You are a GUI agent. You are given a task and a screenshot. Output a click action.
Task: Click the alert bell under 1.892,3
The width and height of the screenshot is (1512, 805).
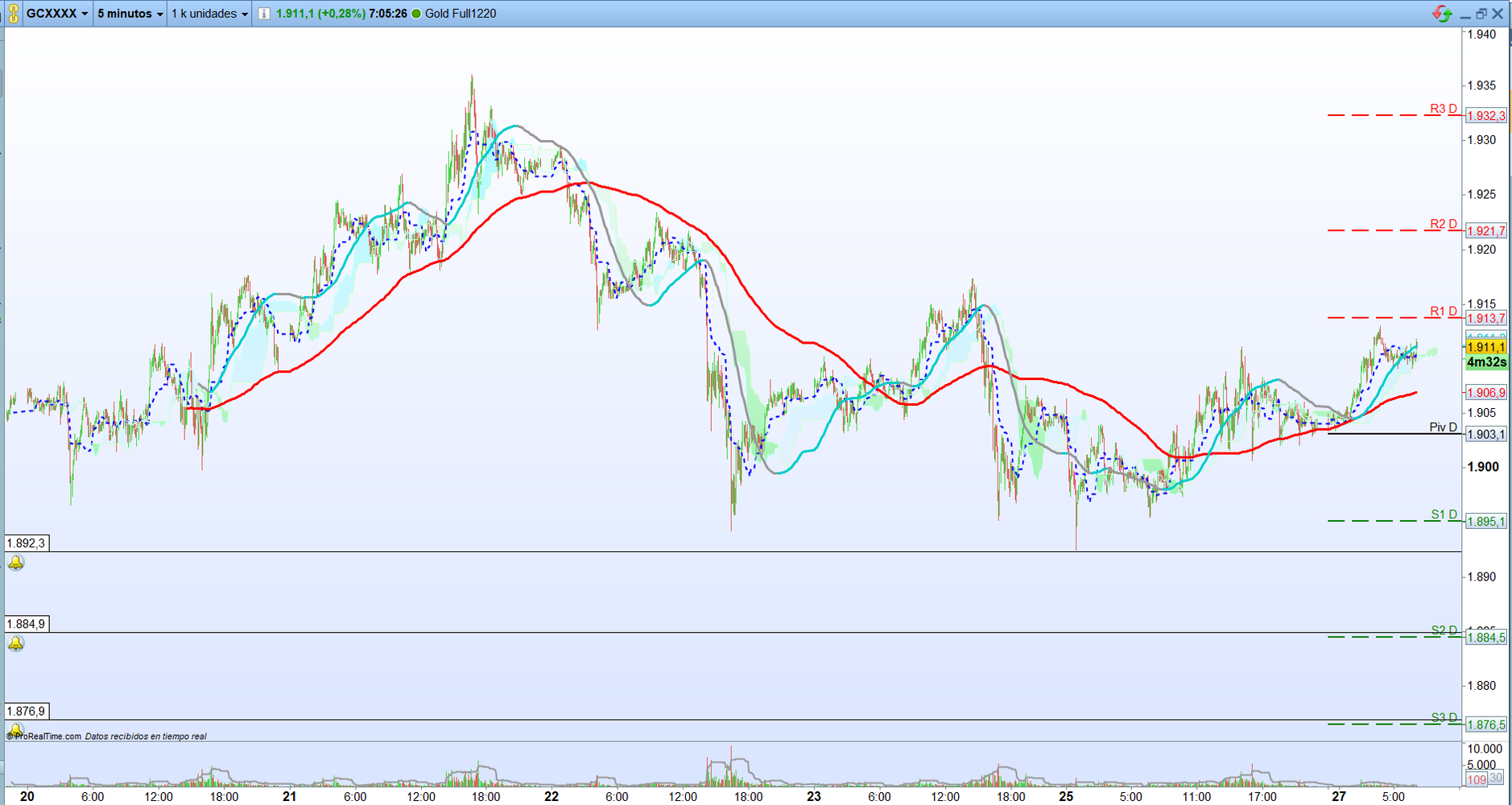[15, 563]
